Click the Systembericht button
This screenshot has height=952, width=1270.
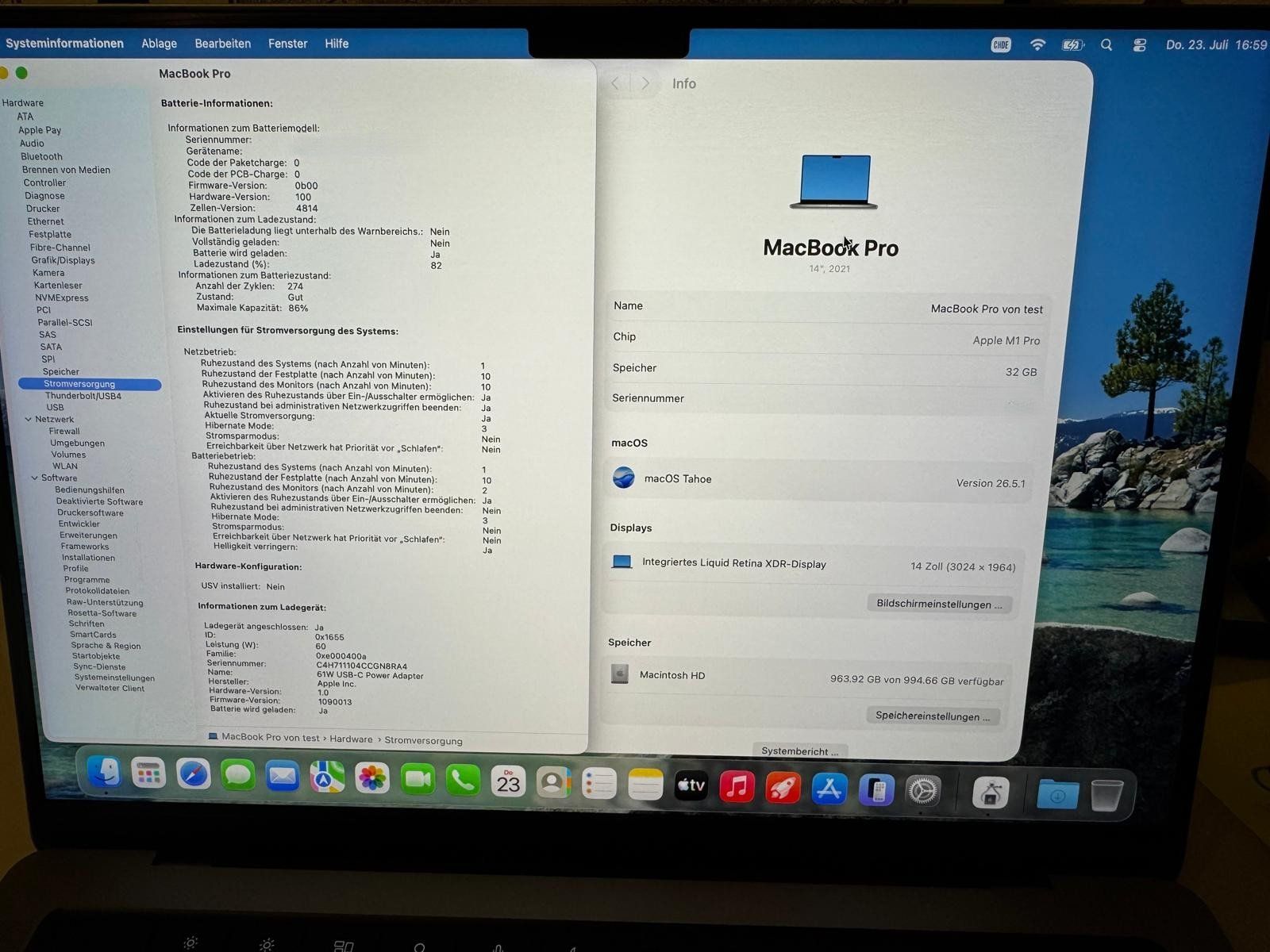tap(799, 751)
